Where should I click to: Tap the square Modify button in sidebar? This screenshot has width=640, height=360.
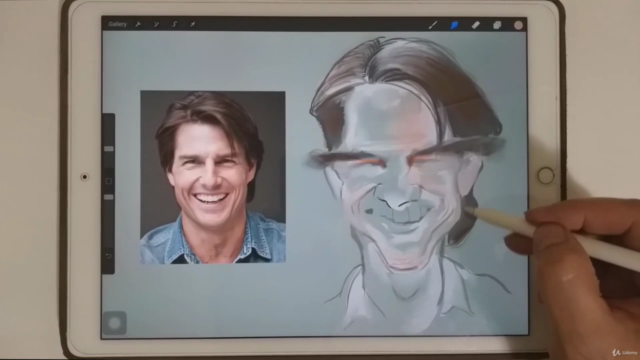(109, 181)
